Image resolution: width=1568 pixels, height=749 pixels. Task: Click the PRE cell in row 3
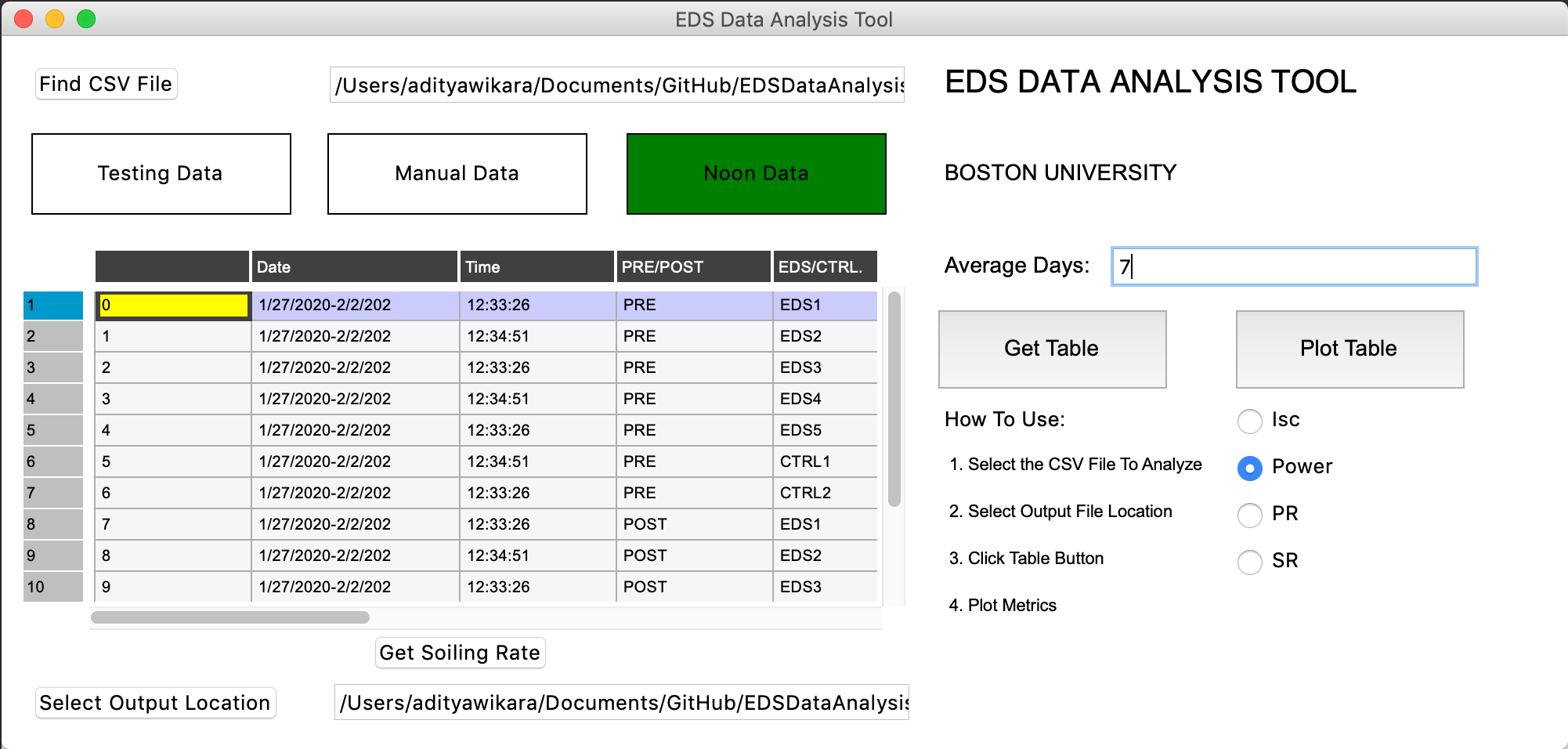694,367
